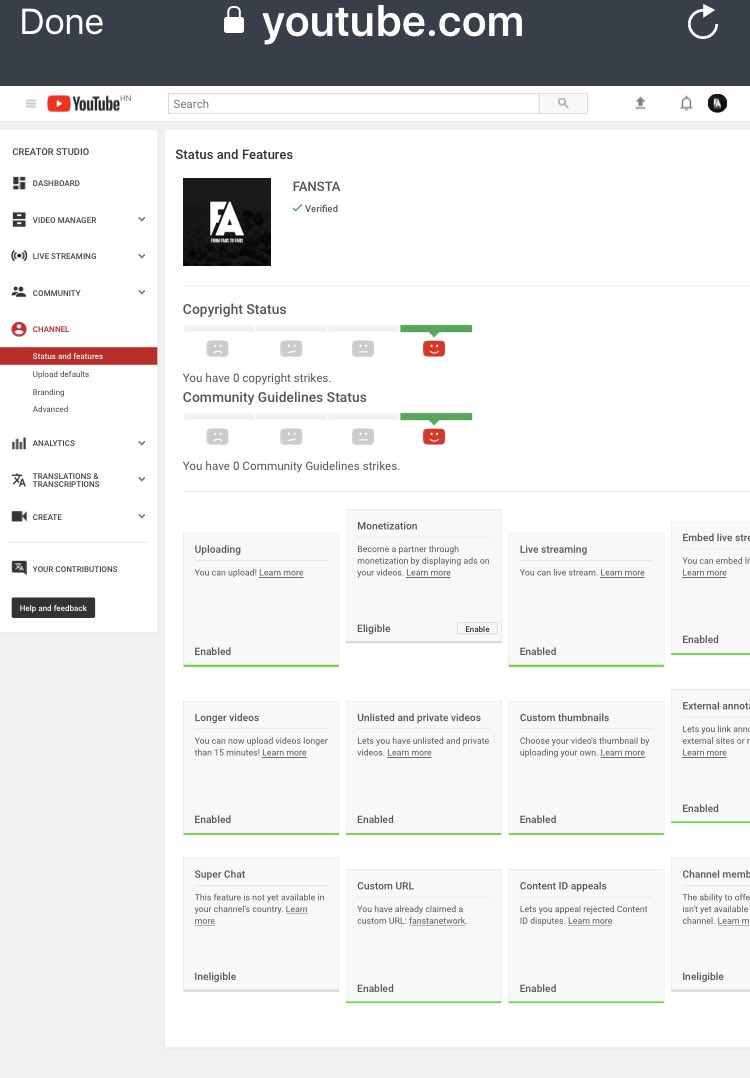Click the Your Contributions icon
This screenshot has height=1078, width=750.
tap(19, 568)
